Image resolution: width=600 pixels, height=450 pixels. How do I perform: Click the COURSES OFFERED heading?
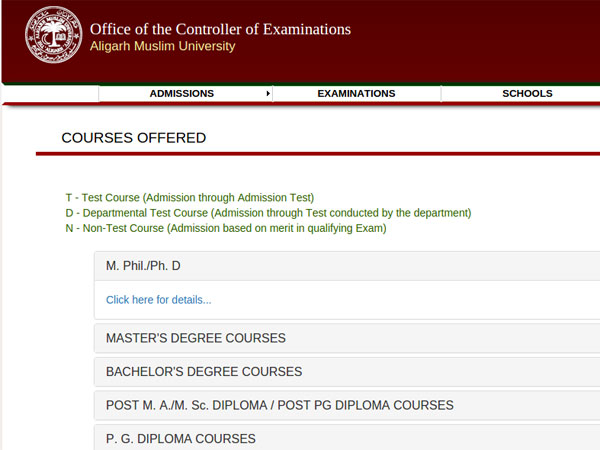pyautogui.click(x=134, y=138)
